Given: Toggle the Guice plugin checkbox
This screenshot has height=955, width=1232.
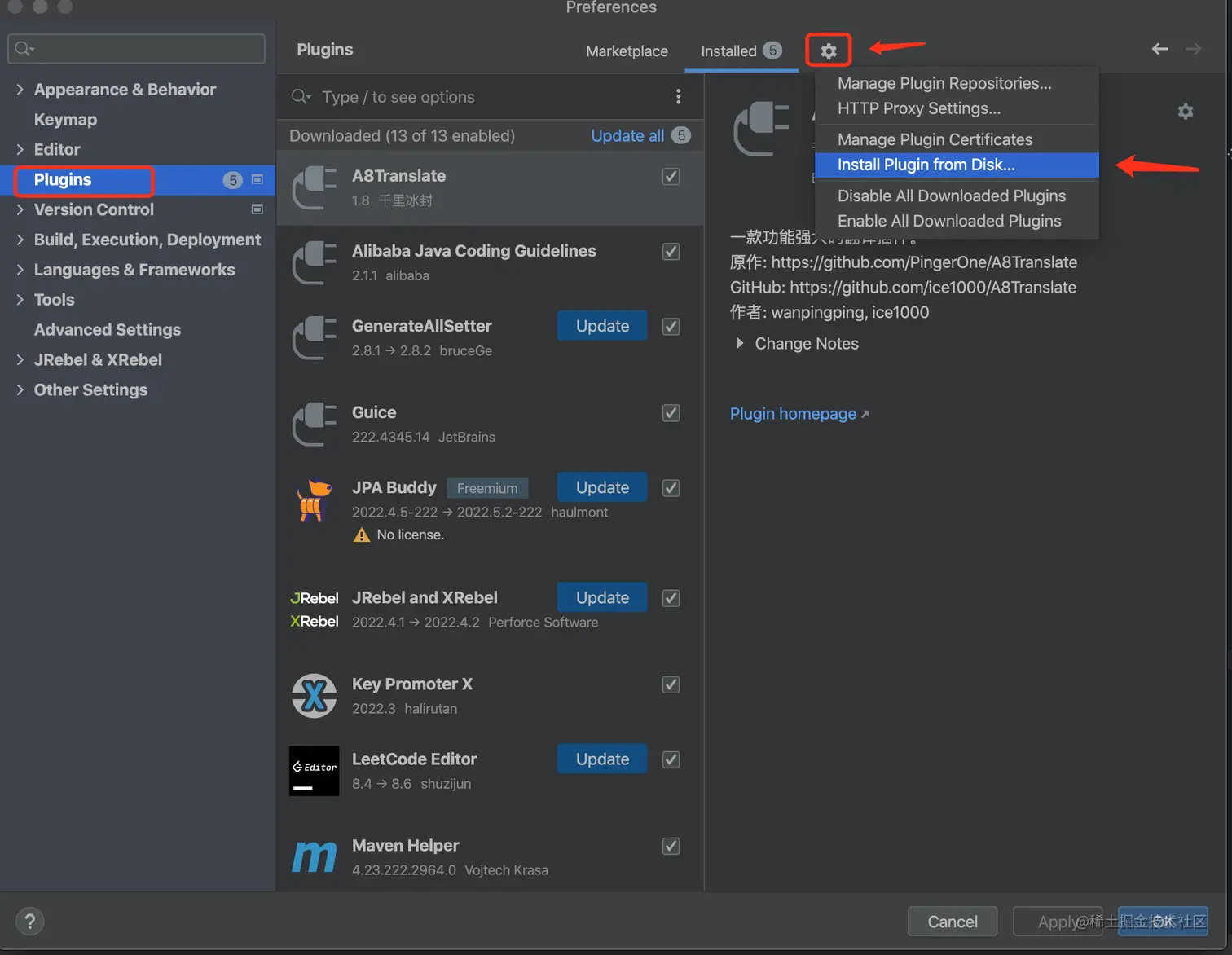Looking at the screenshot, I should [x=671, y=412].
